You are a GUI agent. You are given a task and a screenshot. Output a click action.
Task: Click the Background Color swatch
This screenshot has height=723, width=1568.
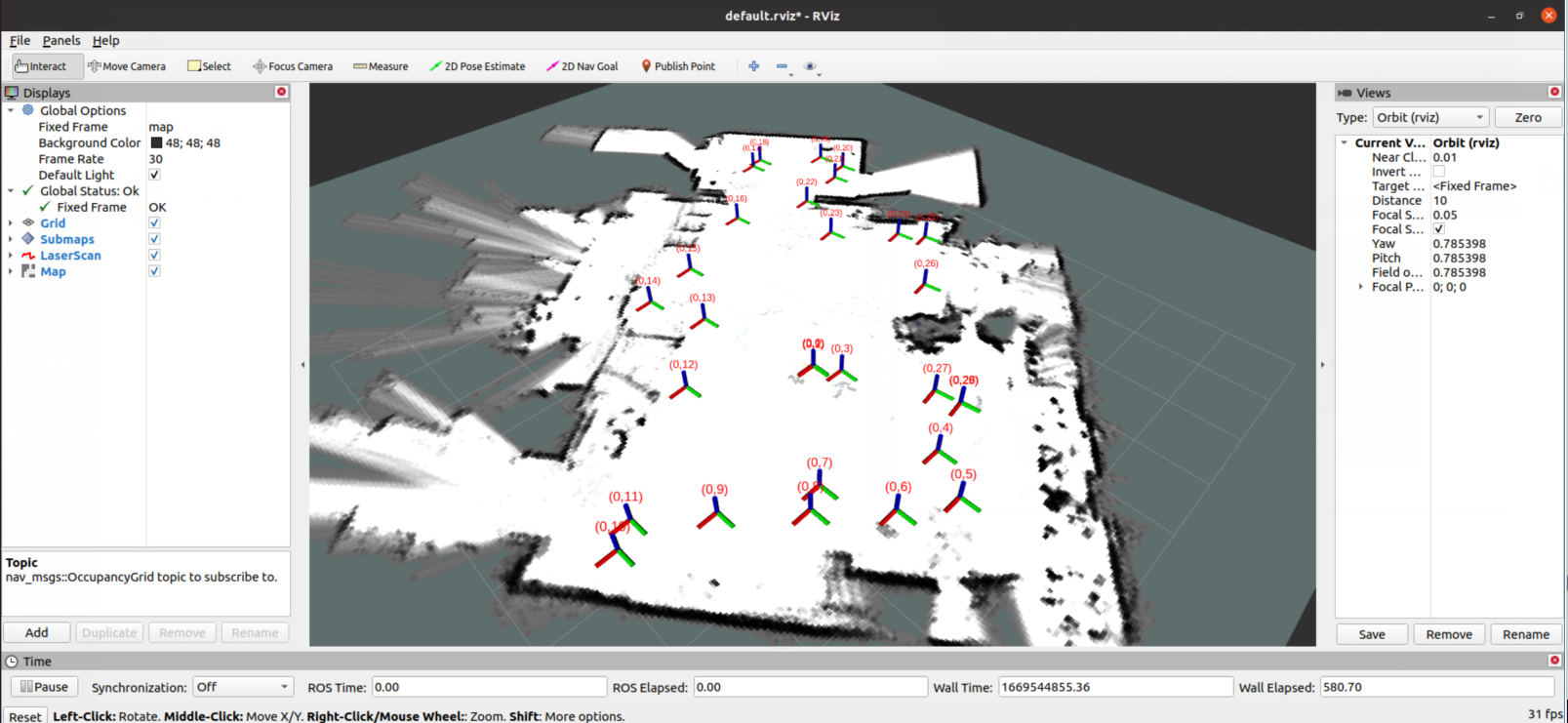(x=156, y=142)
